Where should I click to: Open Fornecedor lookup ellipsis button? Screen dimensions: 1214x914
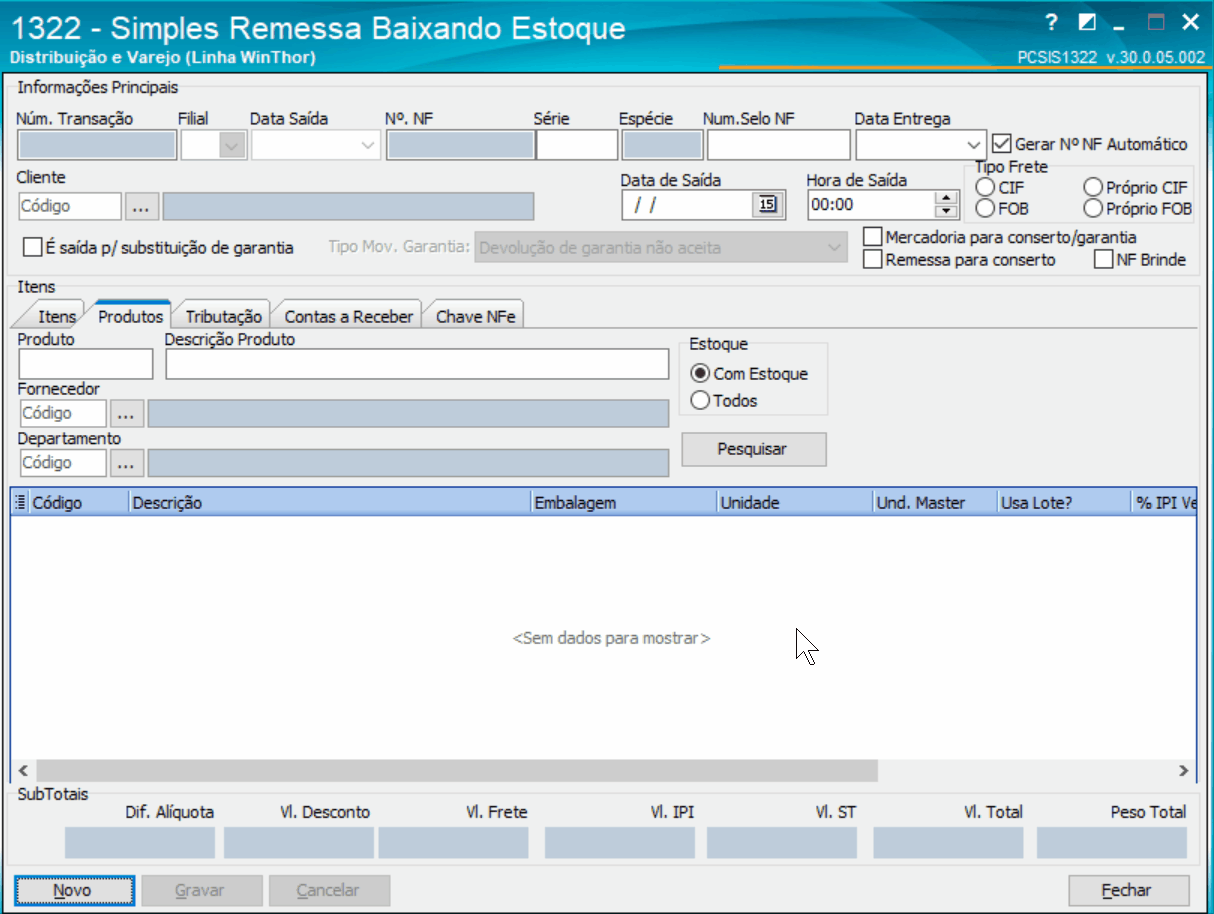pos(126,413)
